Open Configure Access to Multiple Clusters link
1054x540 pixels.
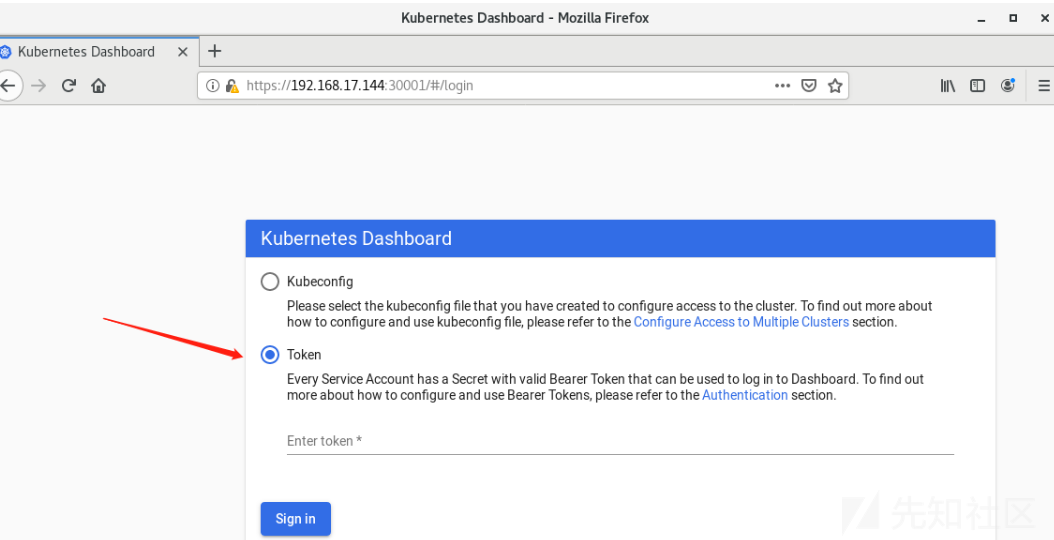coord(741,321)
